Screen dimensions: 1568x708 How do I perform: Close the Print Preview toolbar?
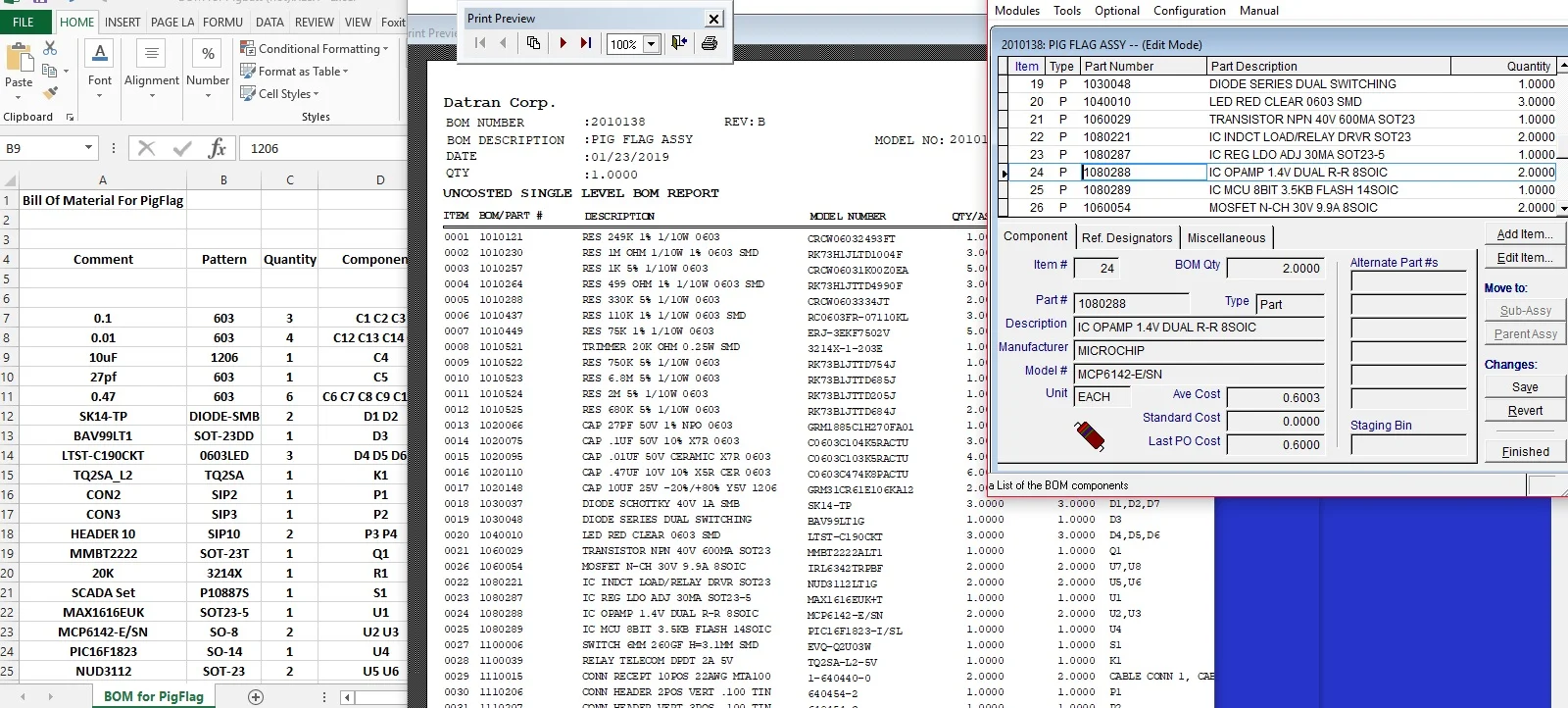pos(714,19)
